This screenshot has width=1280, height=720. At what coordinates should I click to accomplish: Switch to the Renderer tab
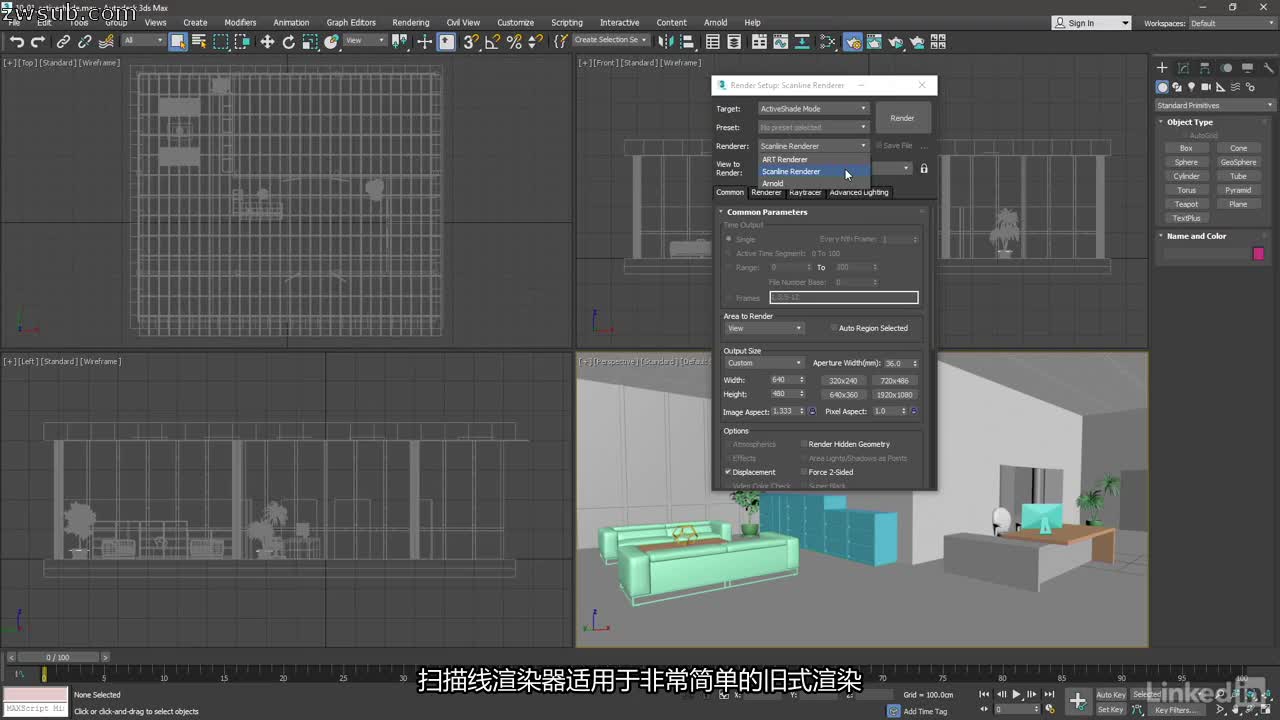766,192
